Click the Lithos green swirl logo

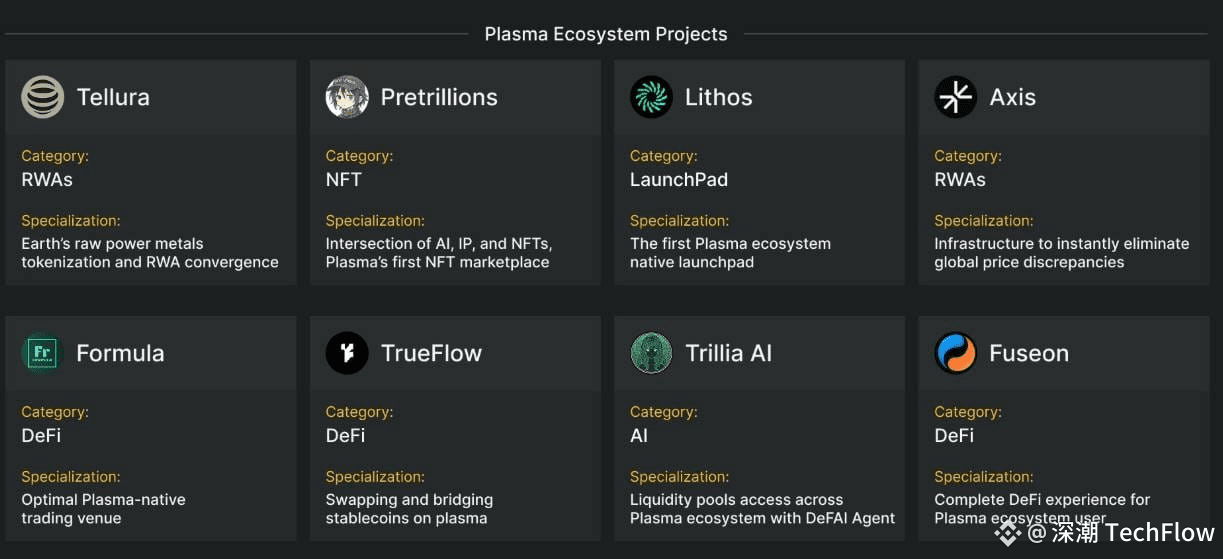pyautogui.click(x=651, y=97)
